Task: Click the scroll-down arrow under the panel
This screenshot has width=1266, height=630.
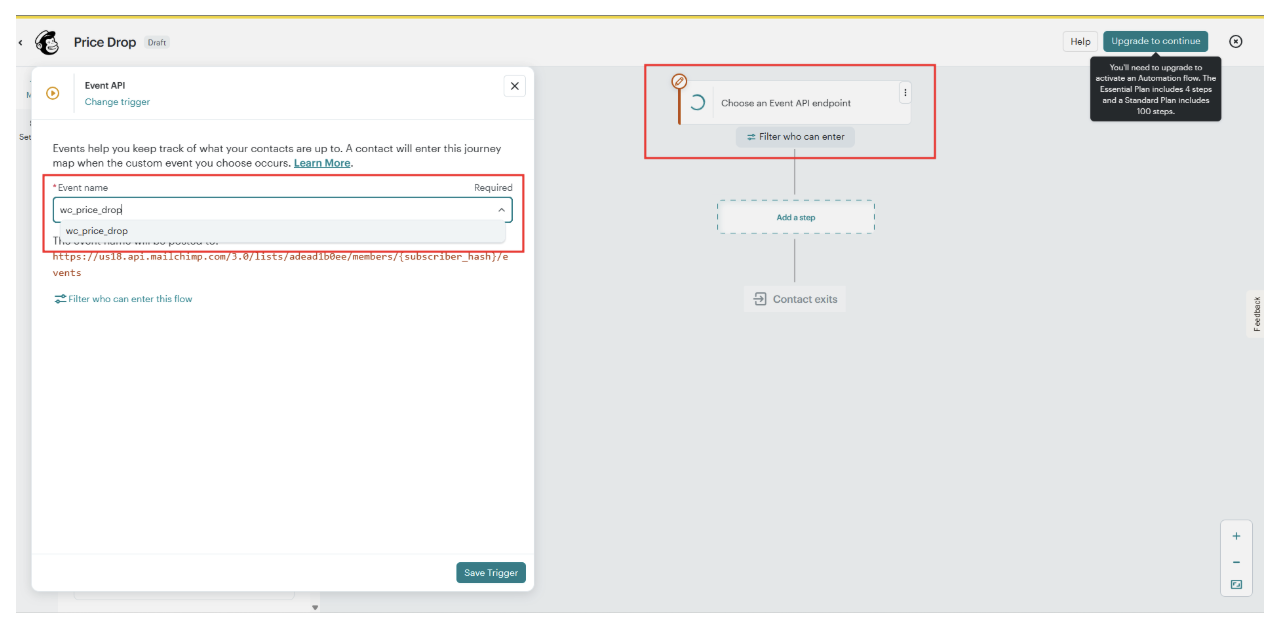Action: pos(315,607)
